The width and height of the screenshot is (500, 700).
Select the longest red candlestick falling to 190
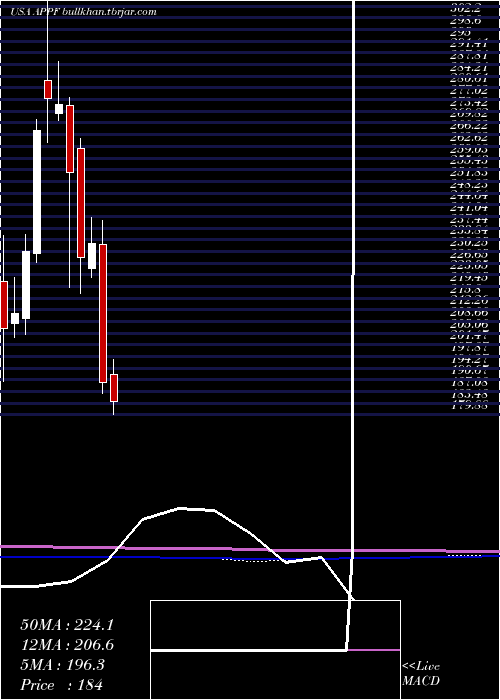coord(103,313)
